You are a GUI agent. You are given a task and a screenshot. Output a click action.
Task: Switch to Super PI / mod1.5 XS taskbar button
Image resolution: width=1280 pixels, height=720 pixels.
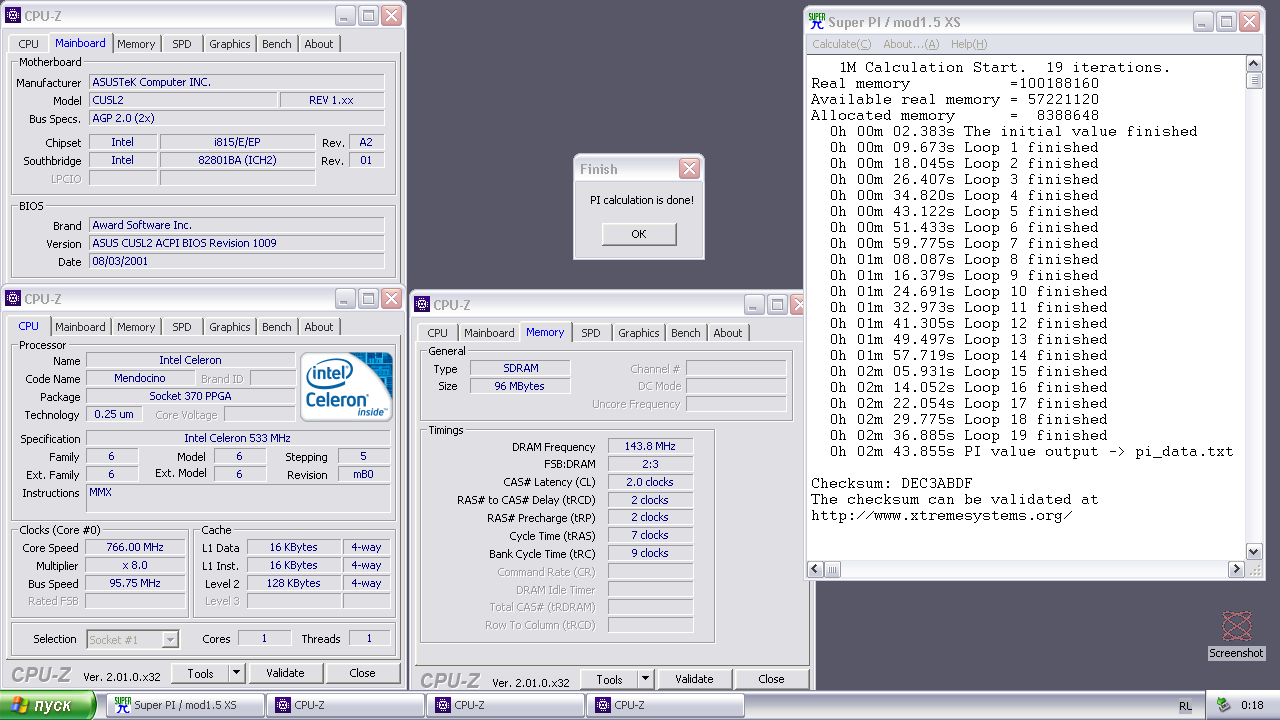186,705
